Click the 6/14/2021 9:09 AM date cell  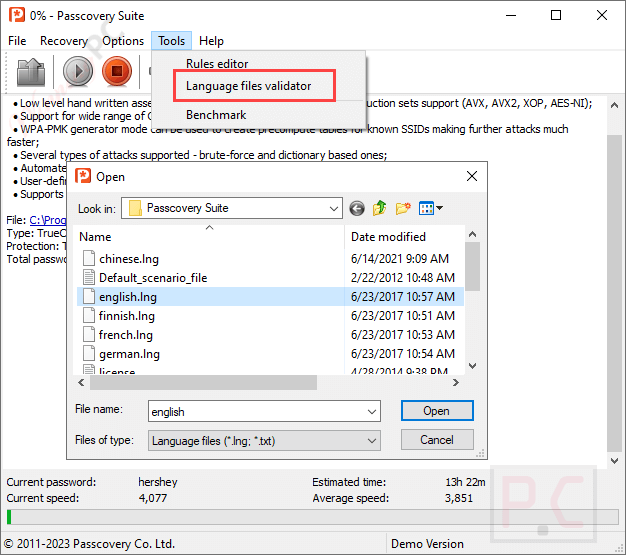coord(400,258)
